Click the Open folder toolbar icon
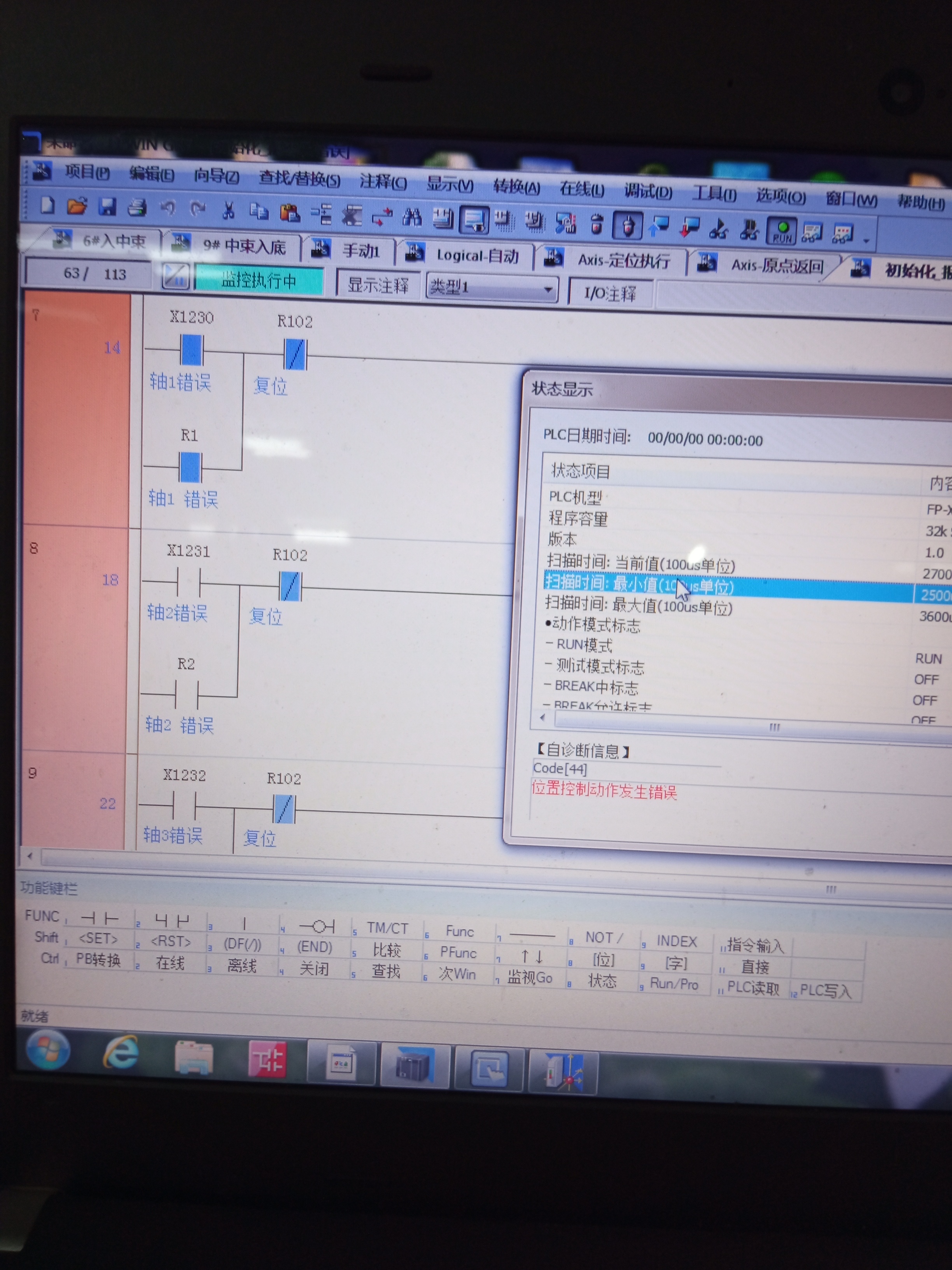952x1270 pixels. [77, 206]
